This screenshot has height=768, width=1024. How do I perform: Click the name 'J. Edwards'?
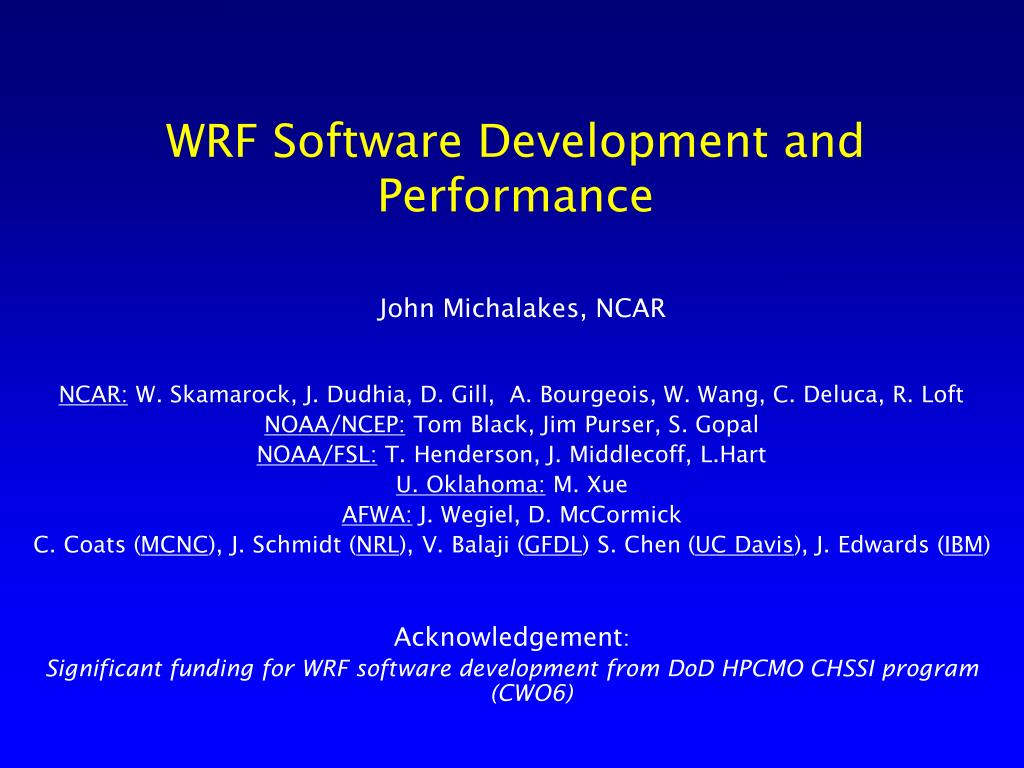click(x=872, y=545)
